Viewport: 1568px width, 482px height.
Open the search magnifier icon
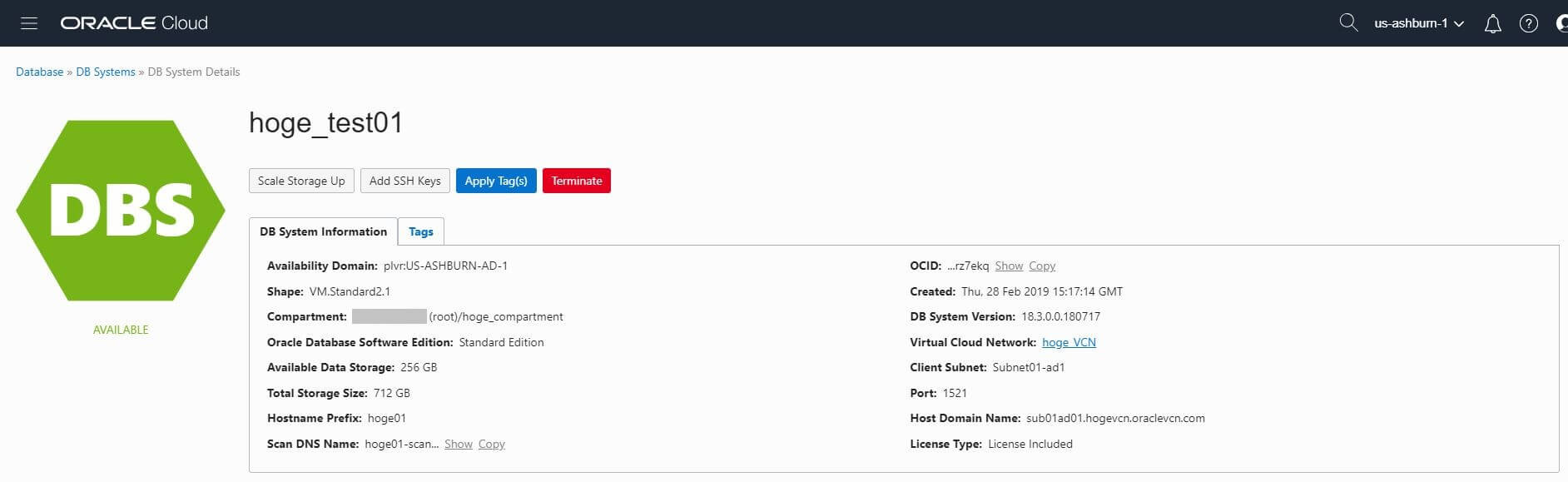click(1348, 22)
